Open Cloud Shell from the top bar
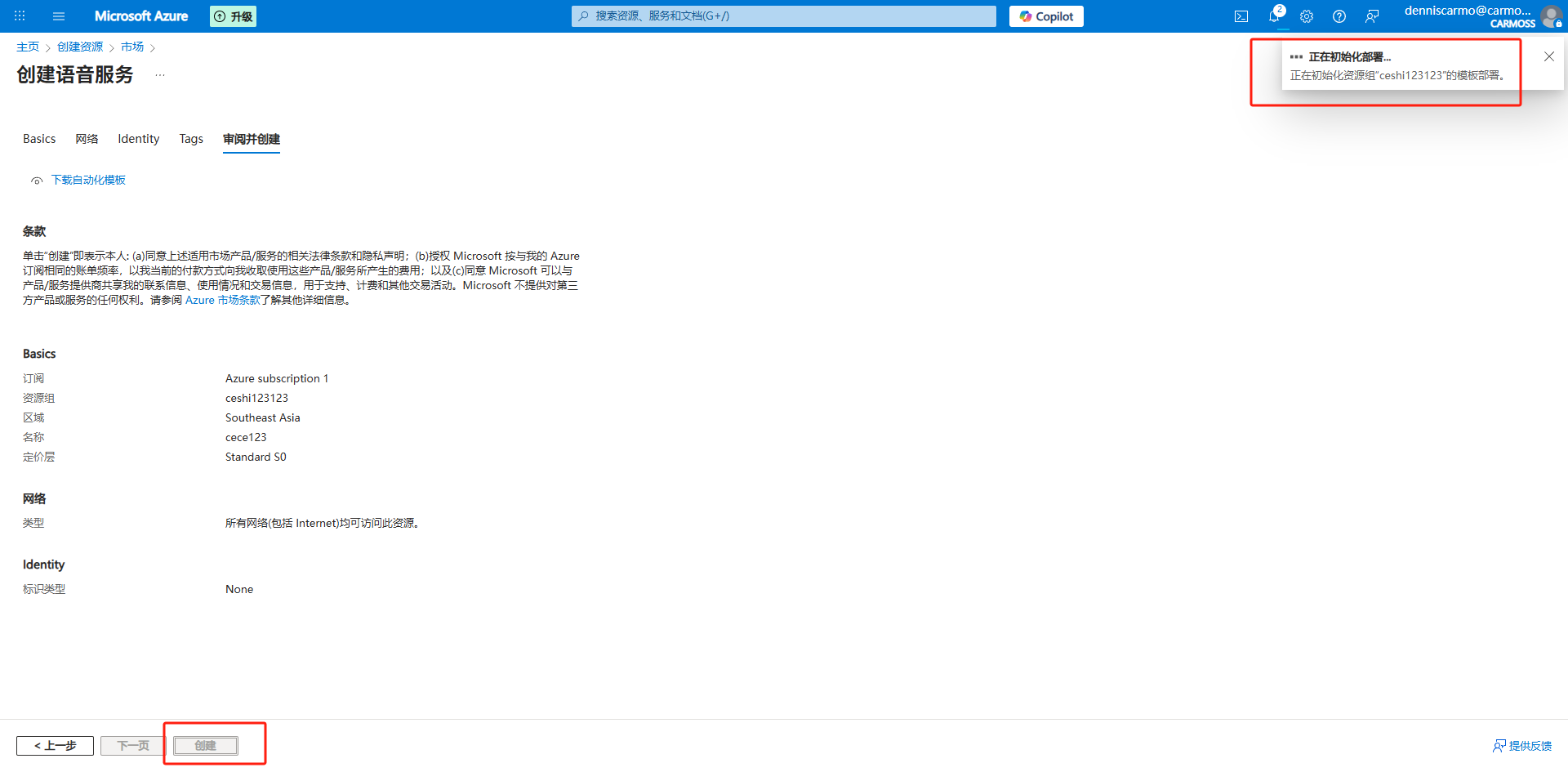1568x772 pixels. (1241, 16)
